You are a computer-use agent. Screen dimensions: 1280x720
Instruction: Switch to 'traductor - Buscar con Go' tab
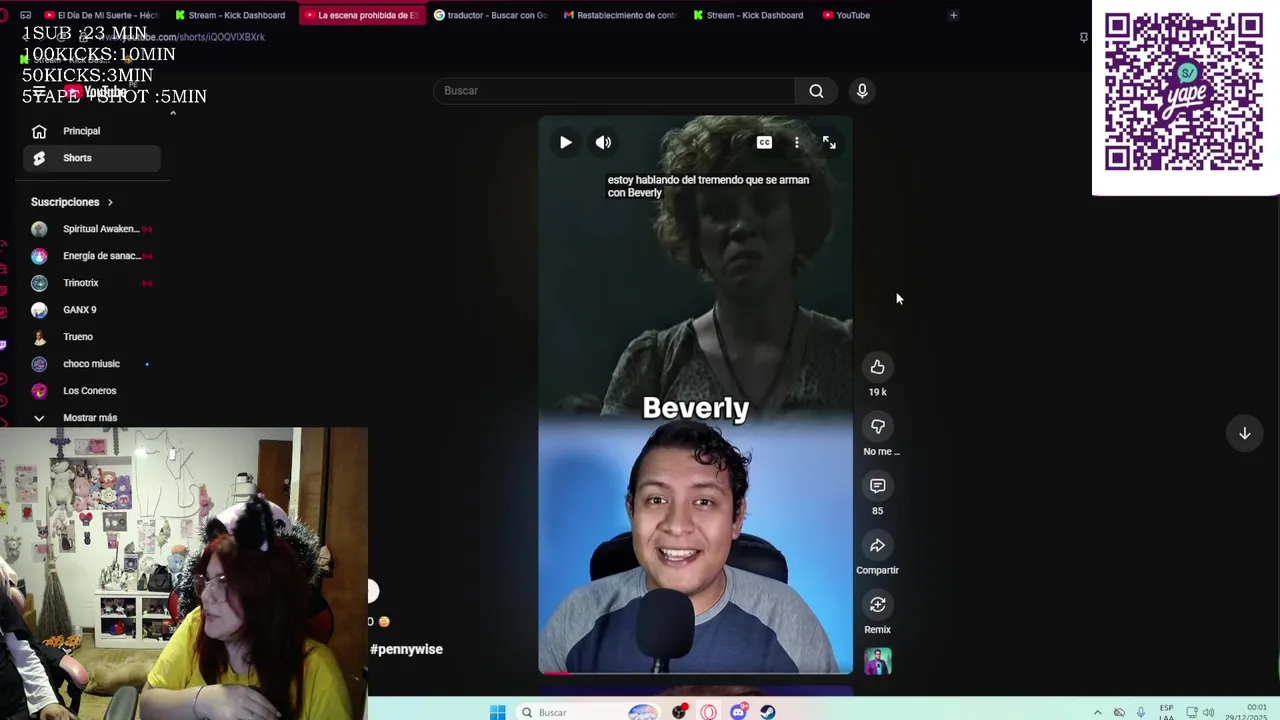[x=491, y=15]
